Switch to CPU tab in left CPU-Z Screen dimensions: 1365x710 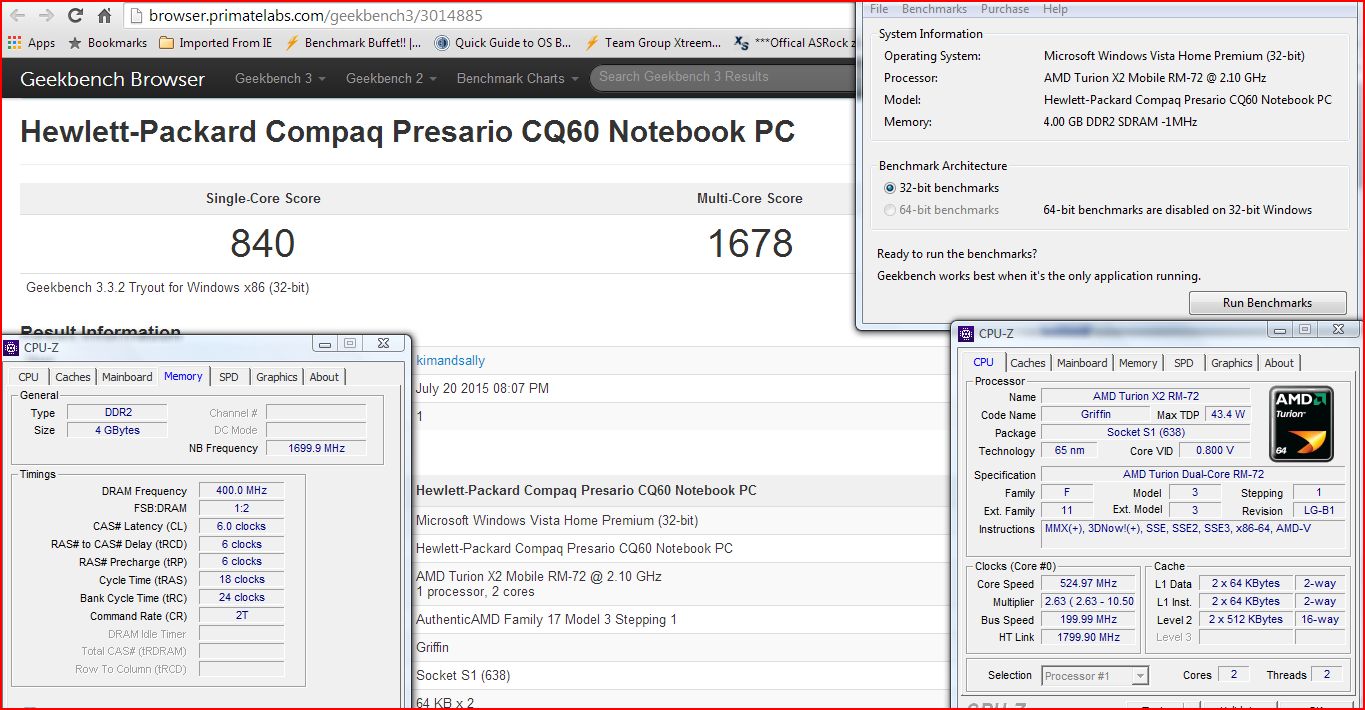[x=29, y=377]
